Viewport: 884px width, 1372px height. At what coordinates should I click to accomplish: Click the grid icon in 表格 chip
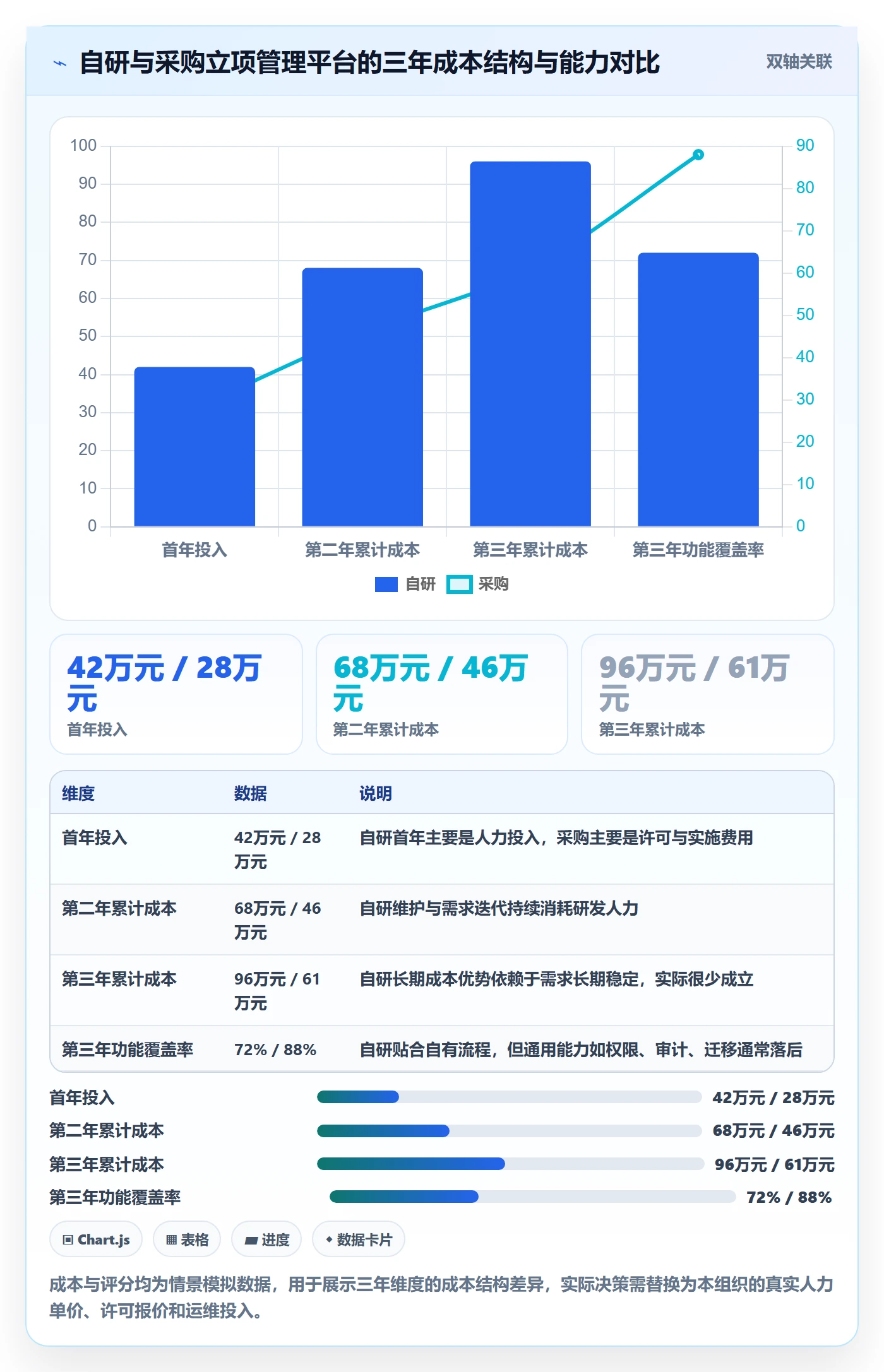pyautogui.click(x=171, y=1240)
